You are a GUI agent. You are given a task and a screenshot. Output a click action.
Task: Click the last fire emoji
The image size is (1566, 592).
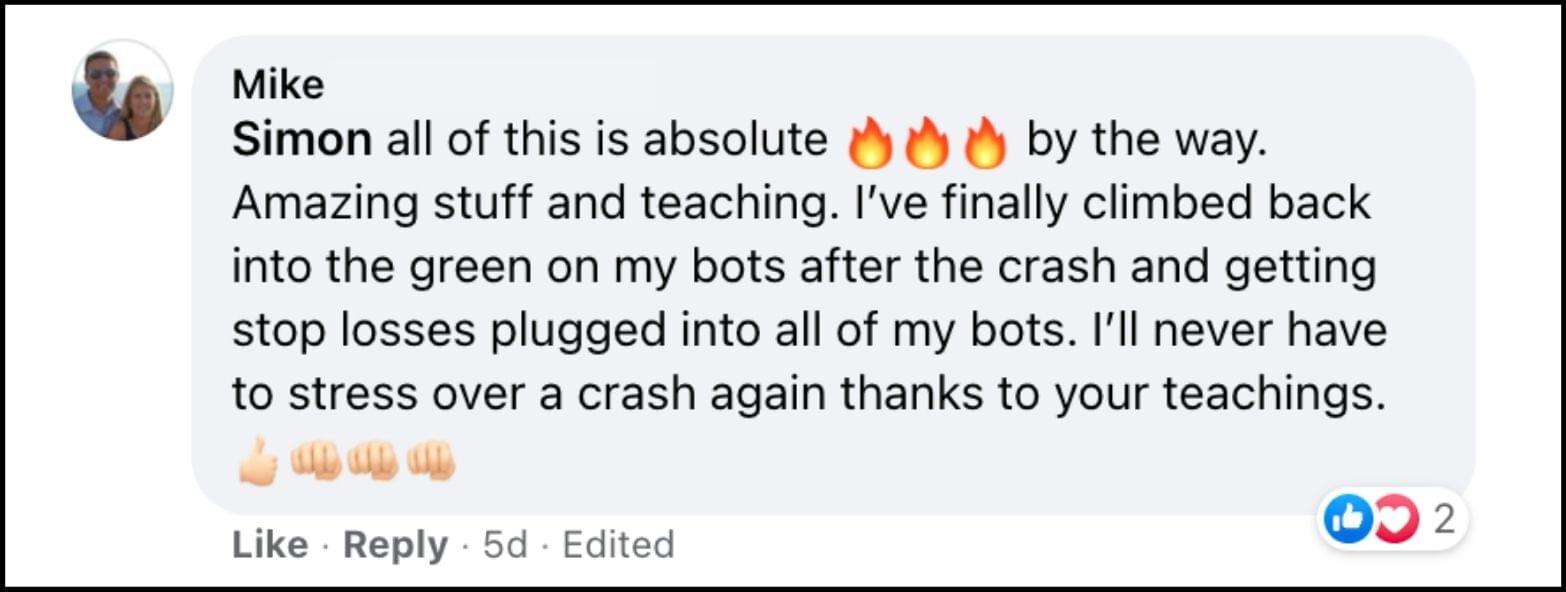pos(984,145)
